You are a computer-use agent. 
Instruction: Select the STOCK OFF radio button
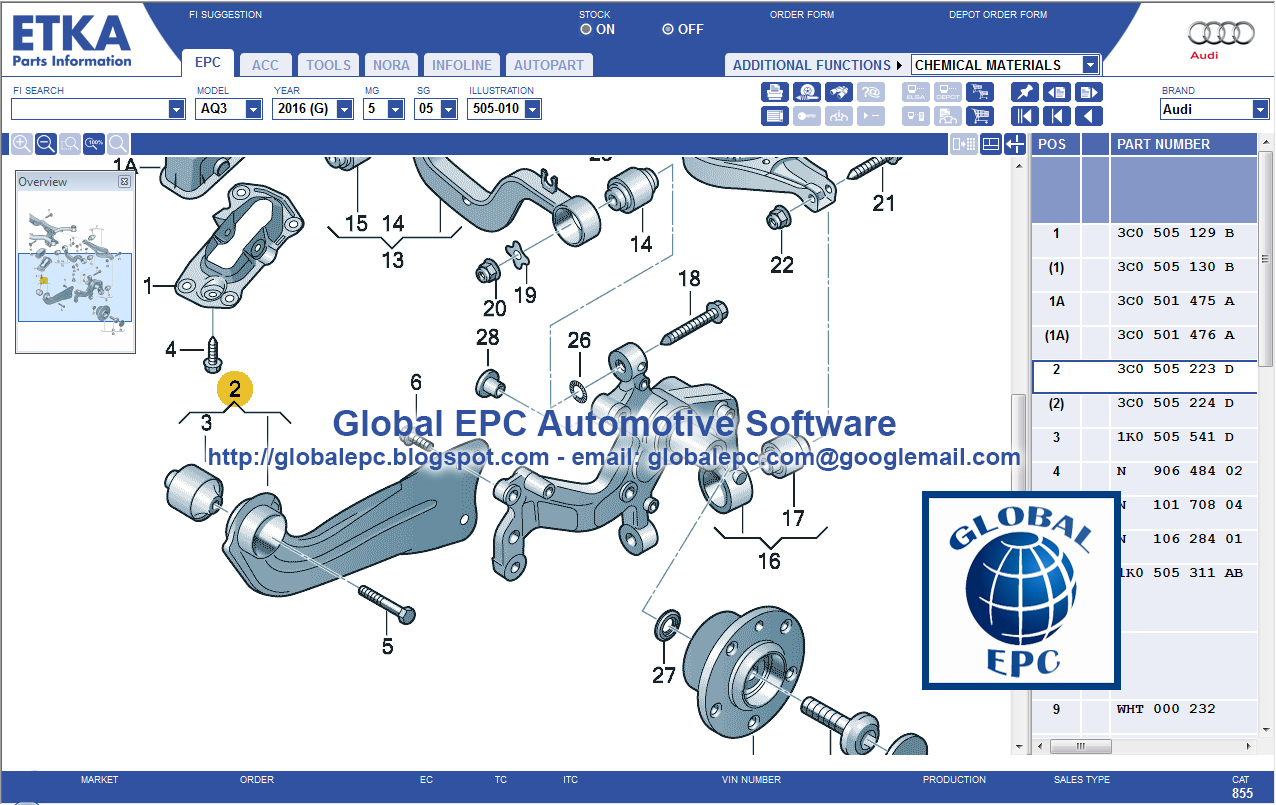(x=668, y=29)
